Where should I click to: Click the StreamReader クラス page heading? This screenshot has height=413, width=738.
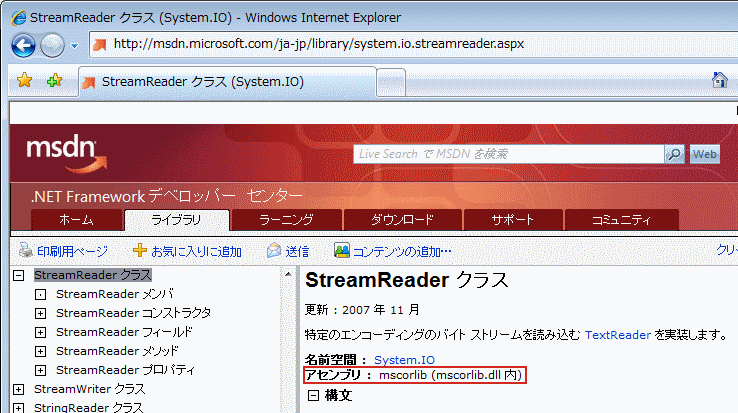coord(407,280)
